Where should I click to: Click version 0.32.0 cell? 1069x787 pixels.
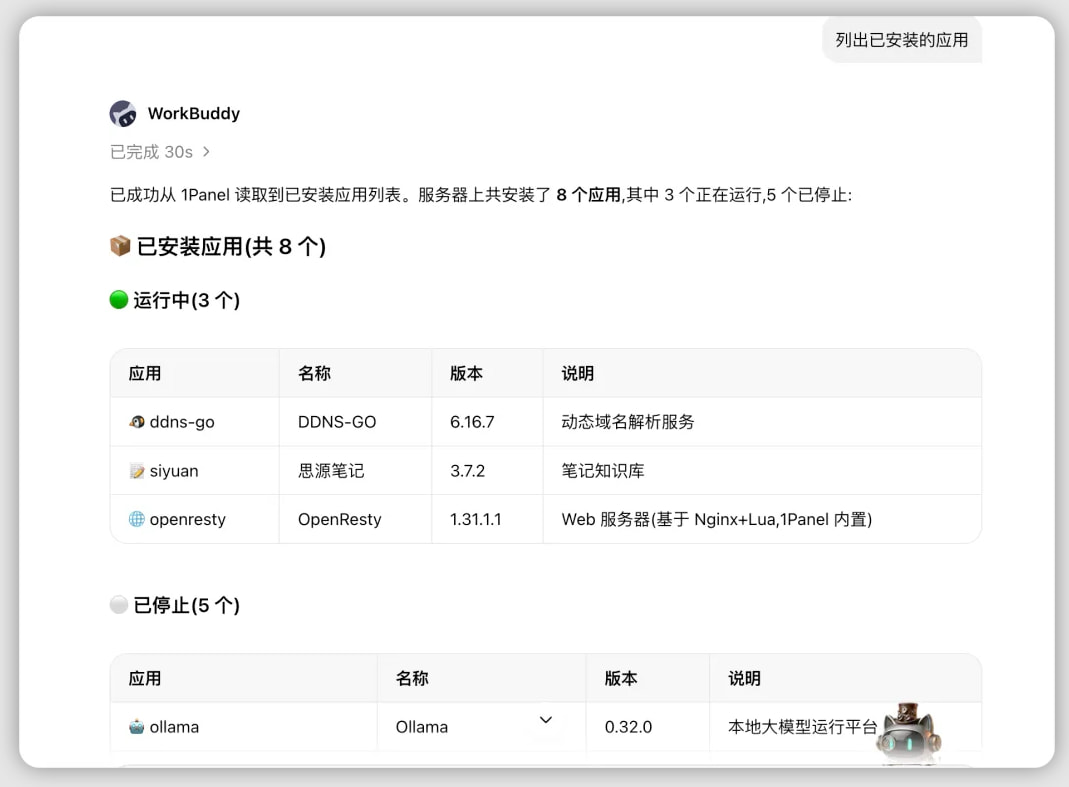tap(628, 727)
